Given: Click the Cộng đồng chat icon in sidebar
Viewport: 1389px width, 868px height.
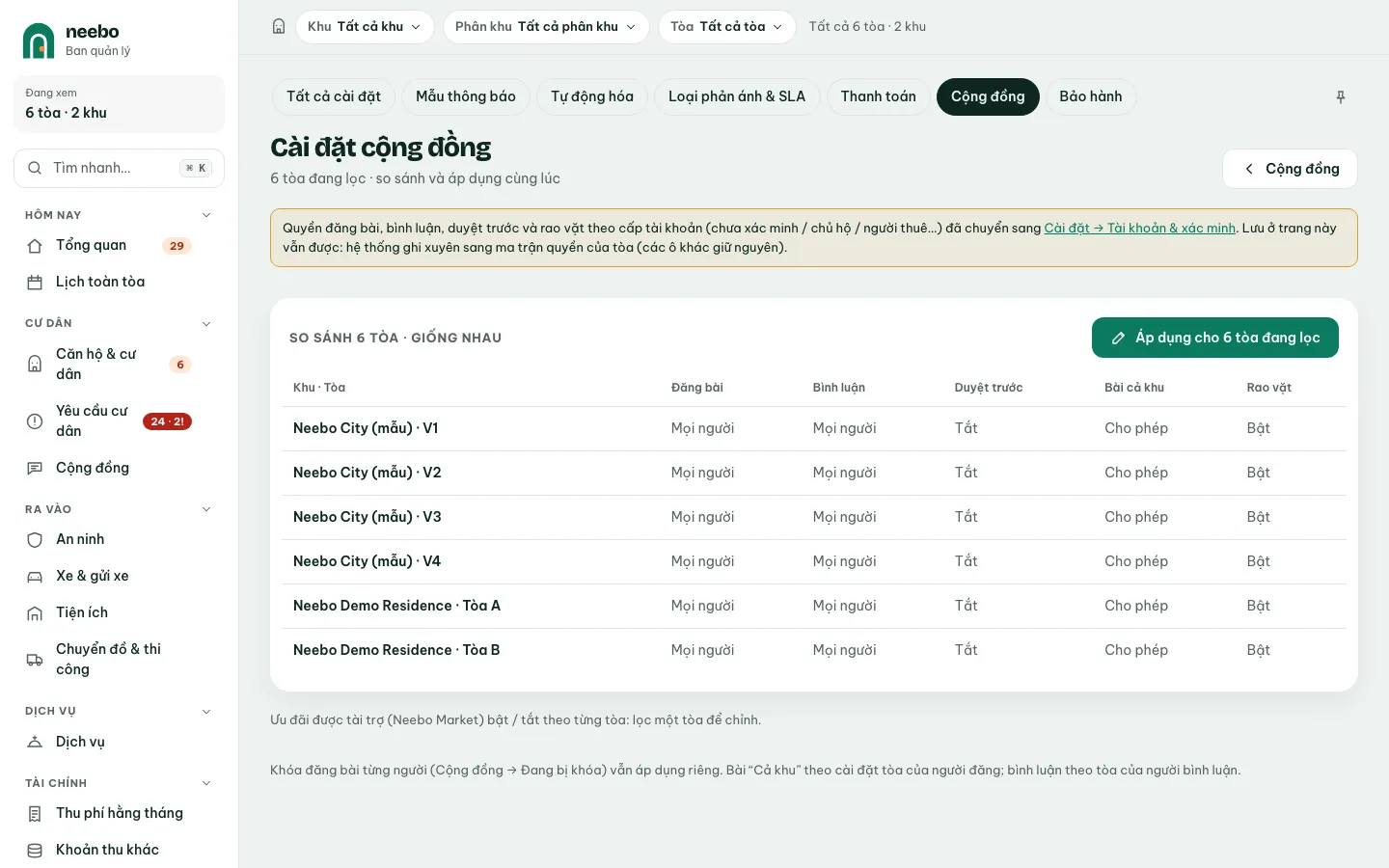Looking at the screenshot, I should point(35,469).
